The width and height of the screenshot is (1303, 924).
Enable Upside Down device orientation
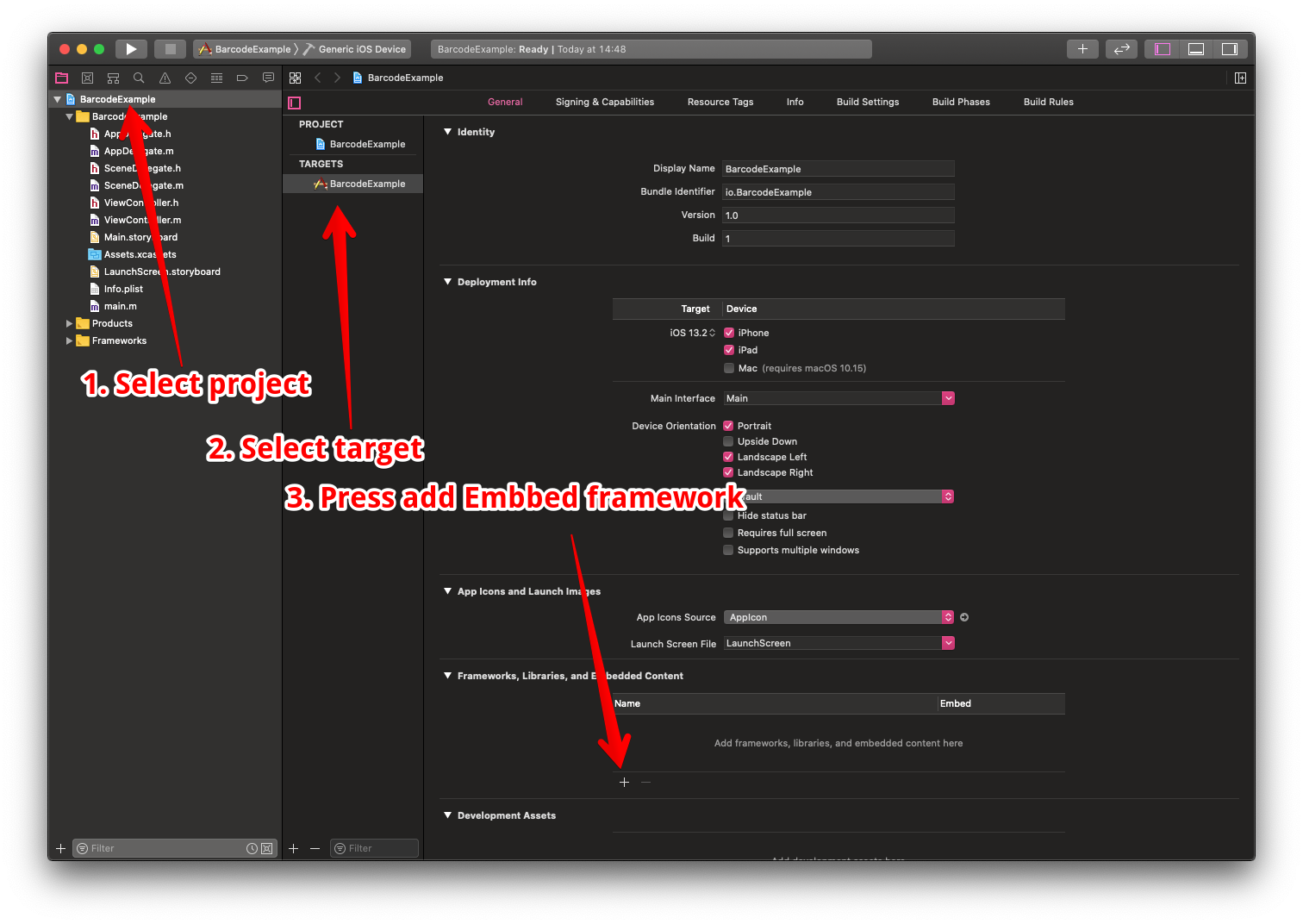coord(728,440)
